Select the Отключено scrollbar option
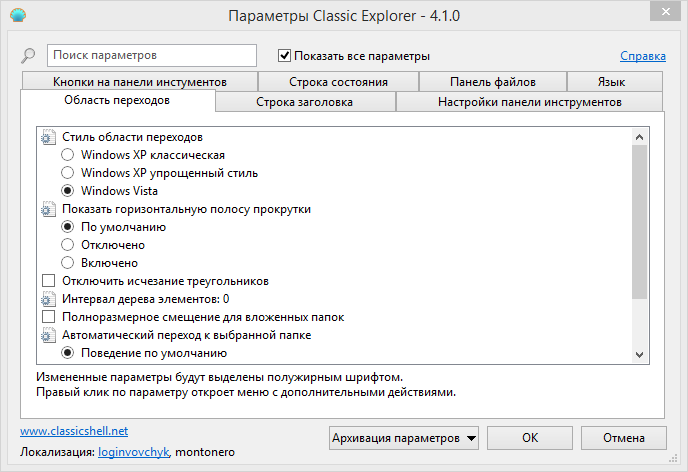 click(68, 245)
